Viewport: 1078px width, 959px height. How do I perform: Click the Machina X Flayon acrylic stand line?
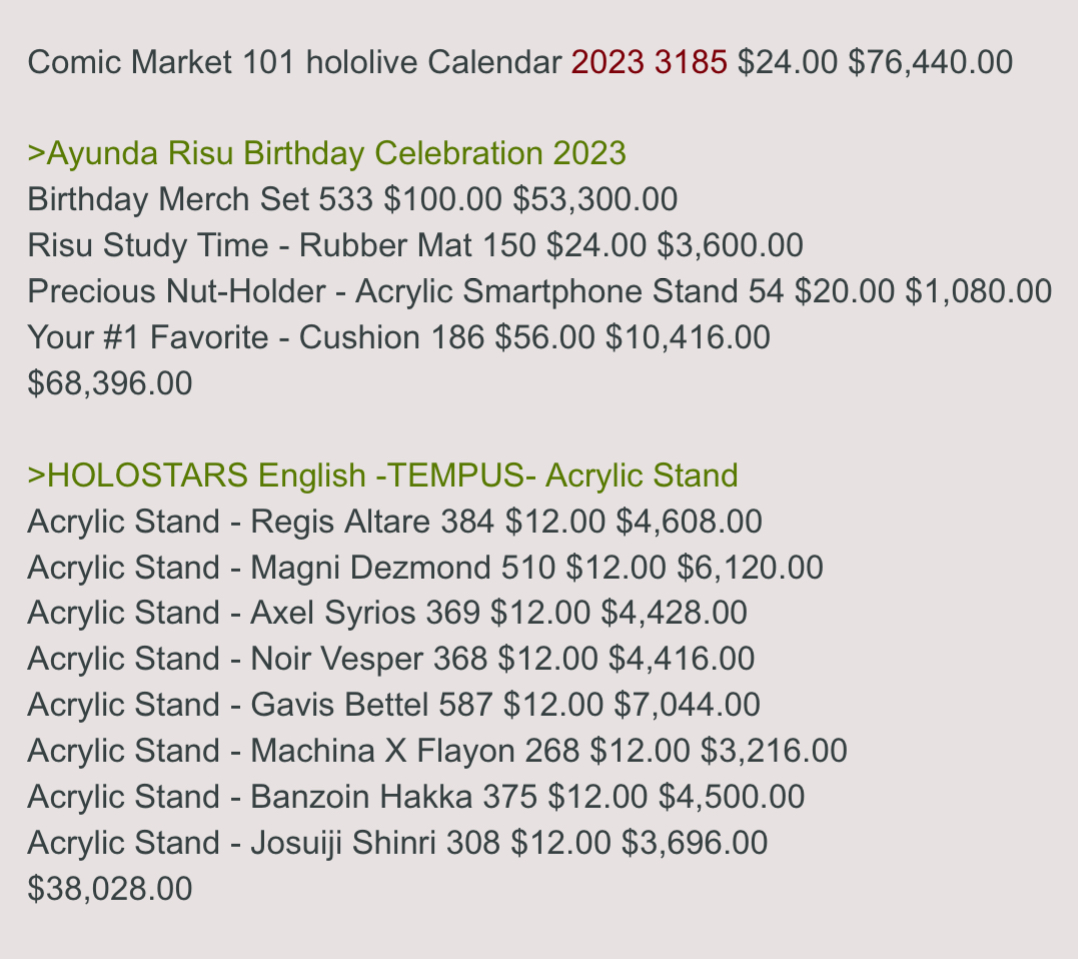click(437, 751)
